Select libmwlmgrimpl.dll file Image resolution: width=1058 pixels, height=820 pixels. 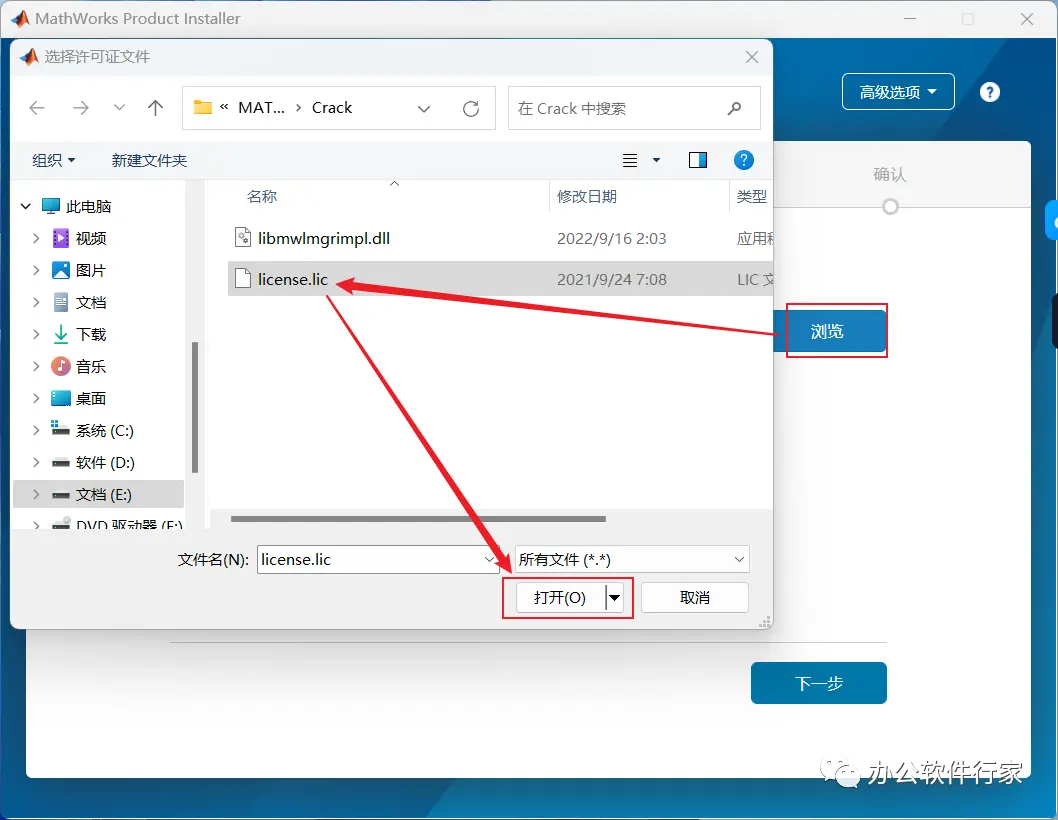[x=324, y=238]
